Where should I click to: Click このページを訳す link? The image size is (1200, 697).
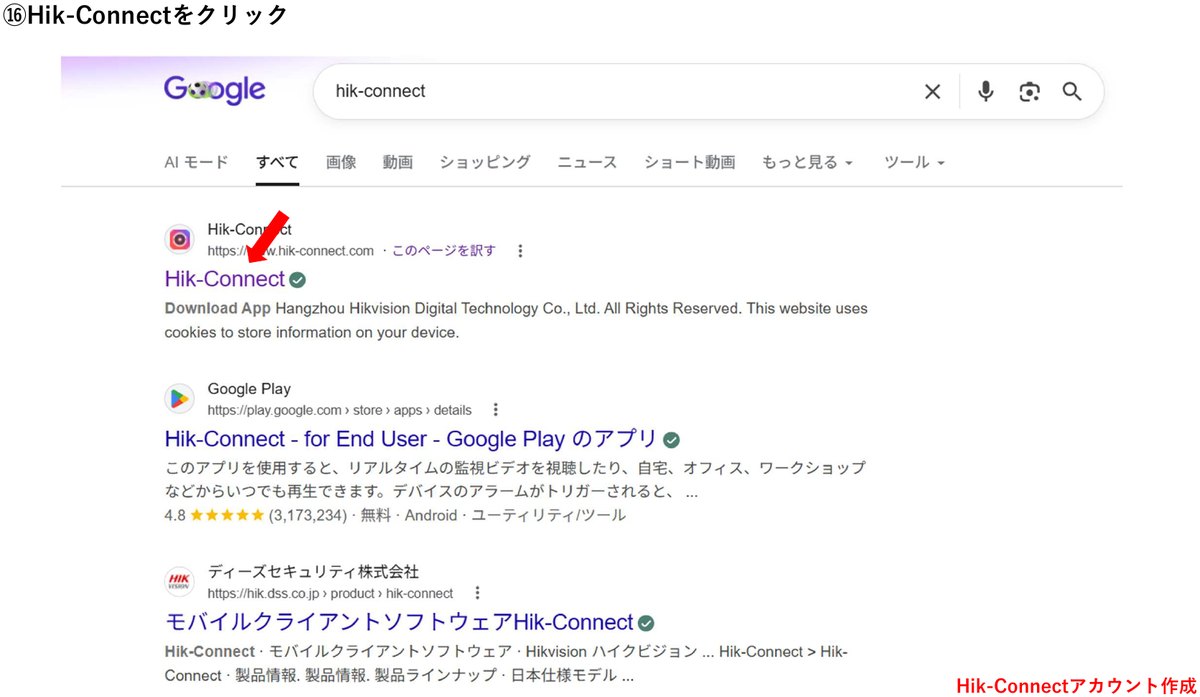pyautogui.click(x=443, y=251)
